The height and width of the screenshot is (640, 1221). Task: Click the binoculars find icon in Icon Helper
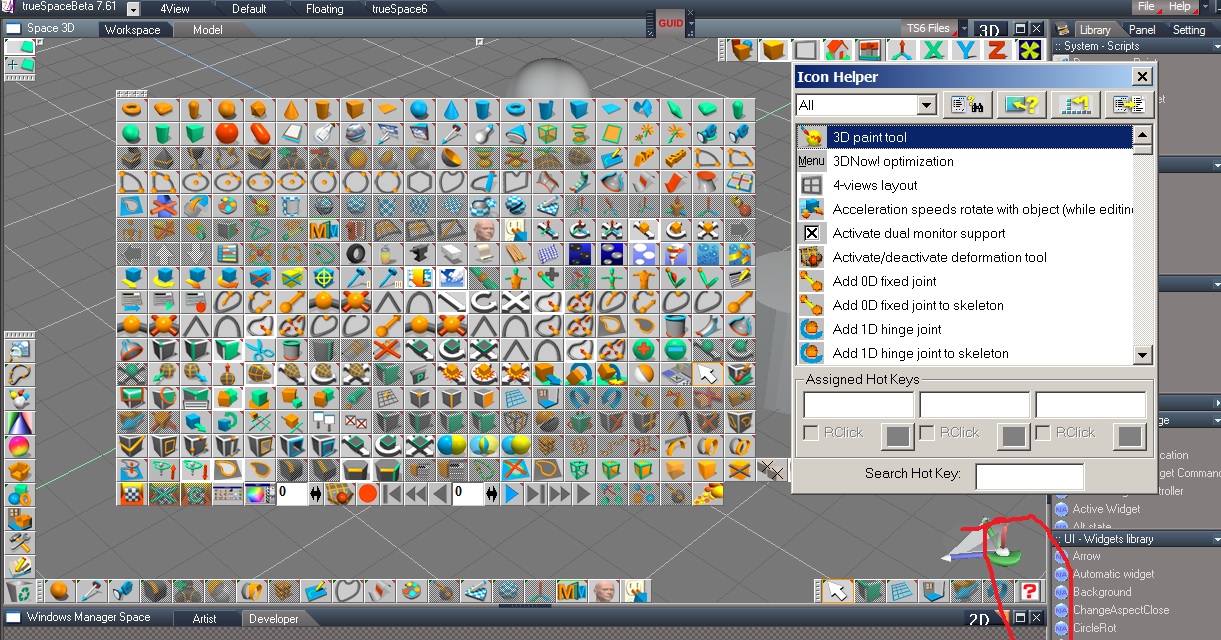(x=966, y=104)
